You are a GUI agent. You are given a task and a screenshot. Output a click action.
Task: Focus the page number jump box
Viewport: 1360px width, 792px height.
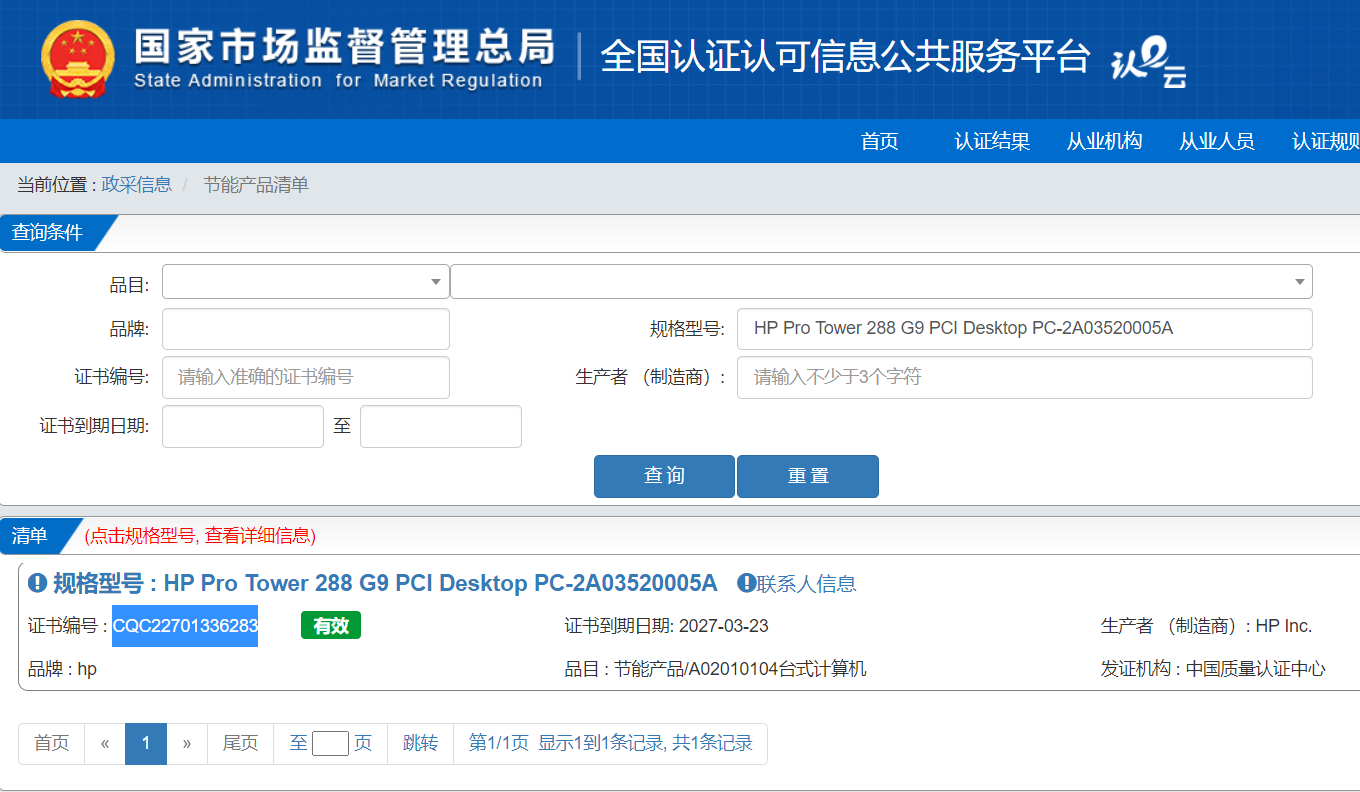[x=330, y=744]
